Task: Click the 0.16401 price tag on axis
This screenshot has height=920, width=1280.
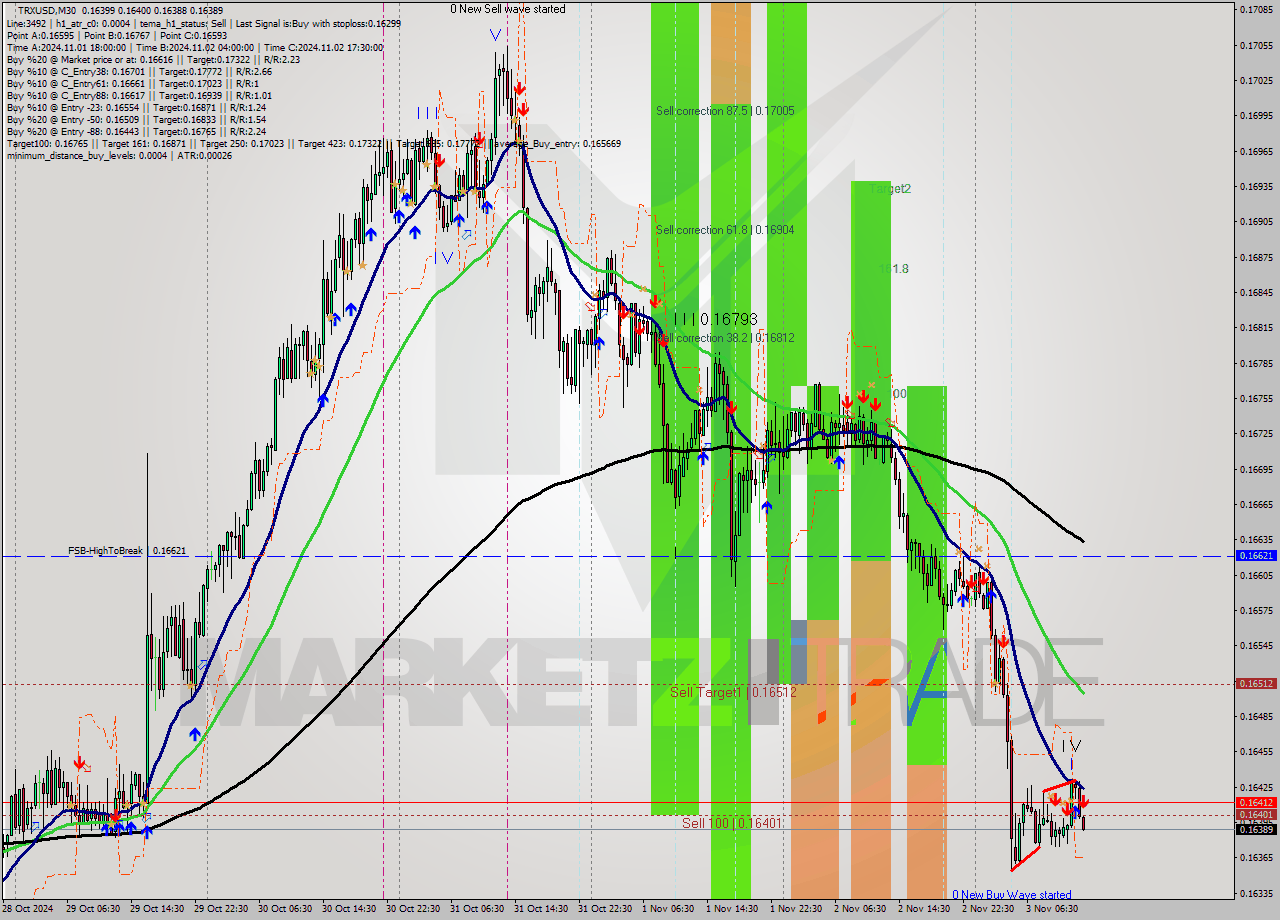Action: [1257, 815]
